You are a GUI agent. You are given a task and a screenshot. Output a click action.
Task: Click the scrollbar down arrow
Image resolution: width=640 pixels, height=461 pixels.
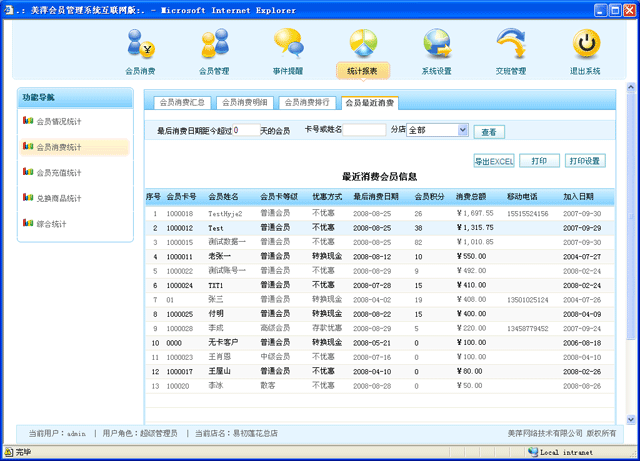pos(631,419)
